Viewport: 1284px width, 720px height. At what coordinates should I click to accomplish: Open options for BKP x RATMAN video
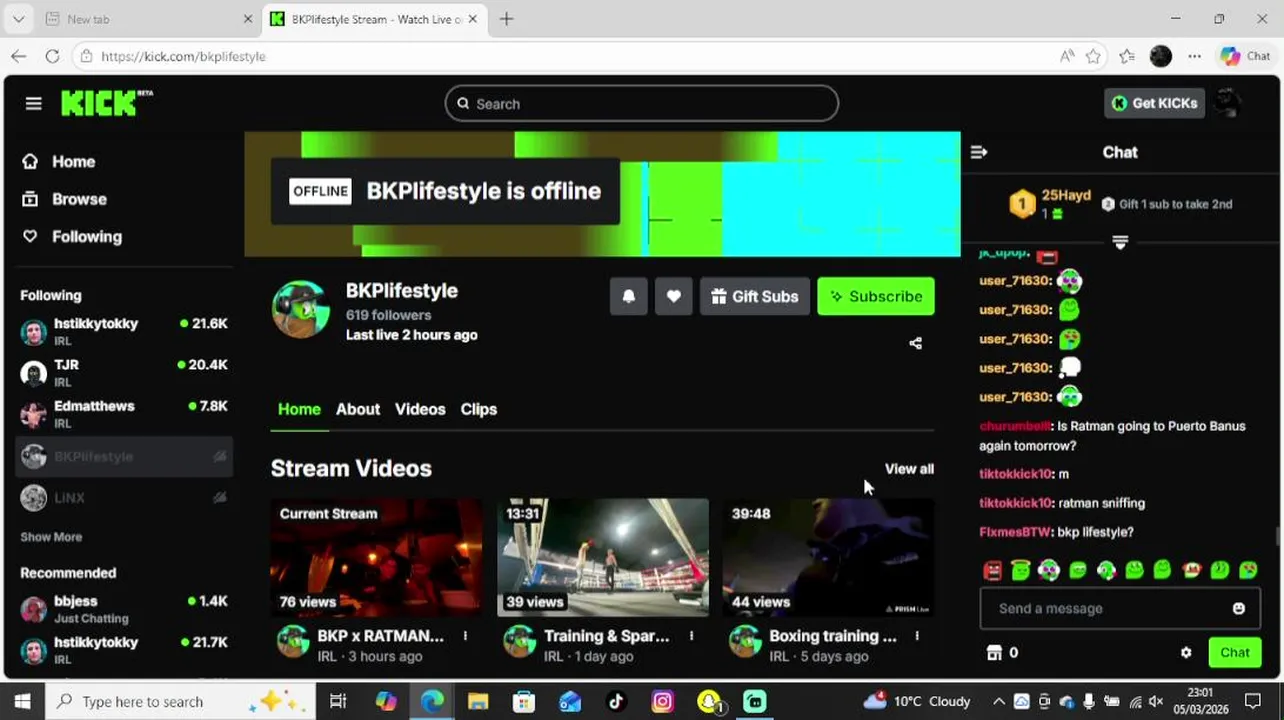[x=465, y=636]
